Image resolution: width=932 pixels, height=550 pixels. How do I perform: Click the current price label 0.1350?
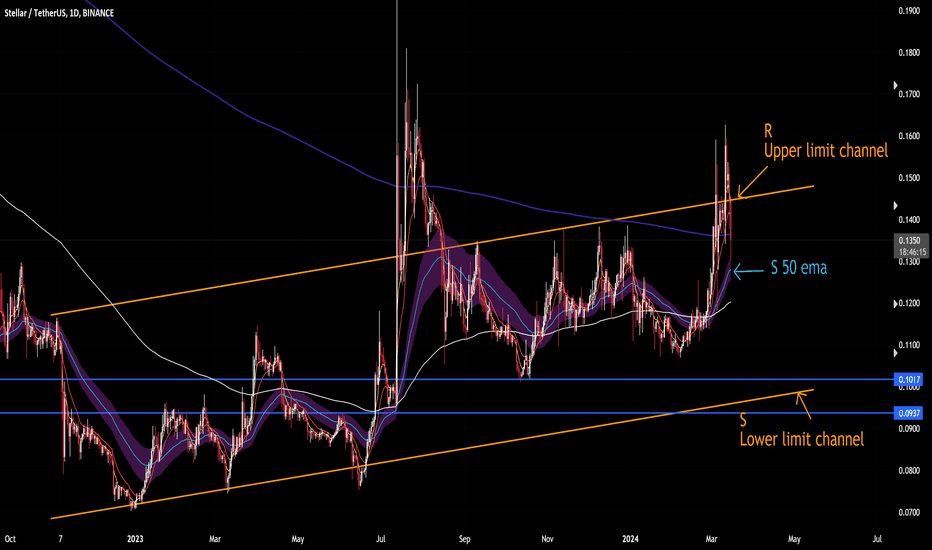coord(909,241)
